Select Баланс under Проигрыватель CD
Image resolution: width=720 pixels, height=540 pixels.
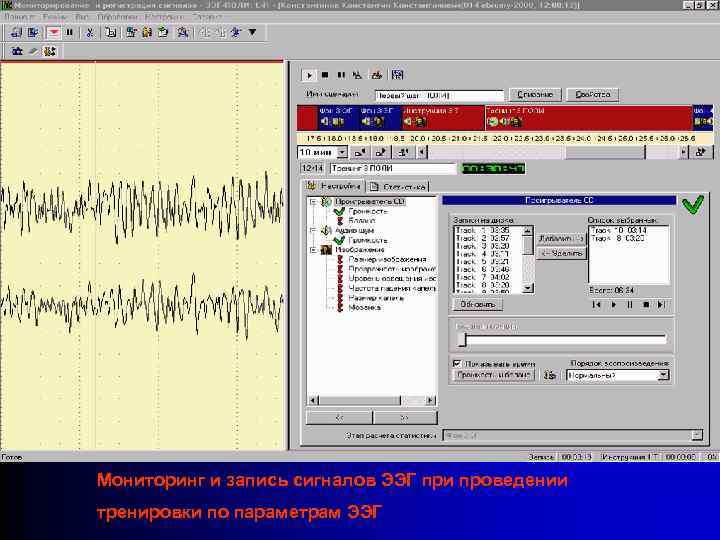point(362,221)
